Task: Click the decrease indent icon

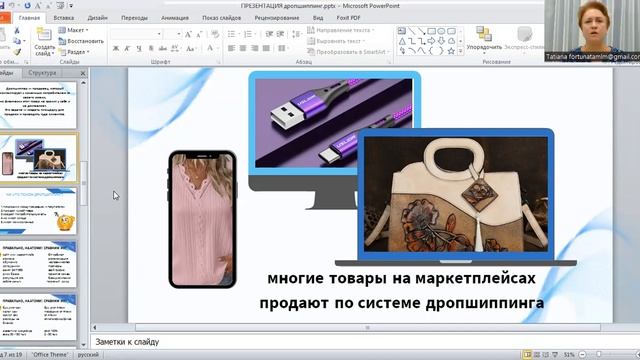Action: coord(269,34)
